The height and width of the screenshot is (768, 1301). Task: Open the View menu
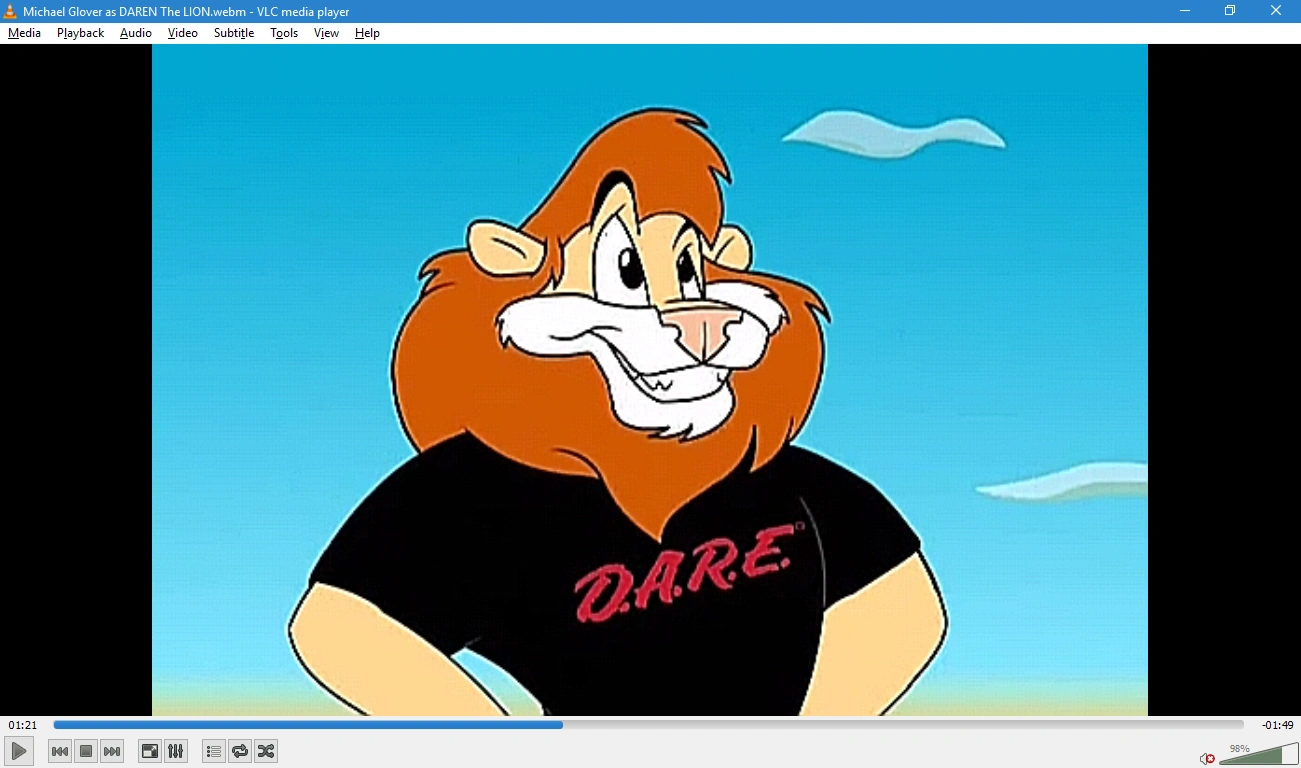click(x=326, y=33)
